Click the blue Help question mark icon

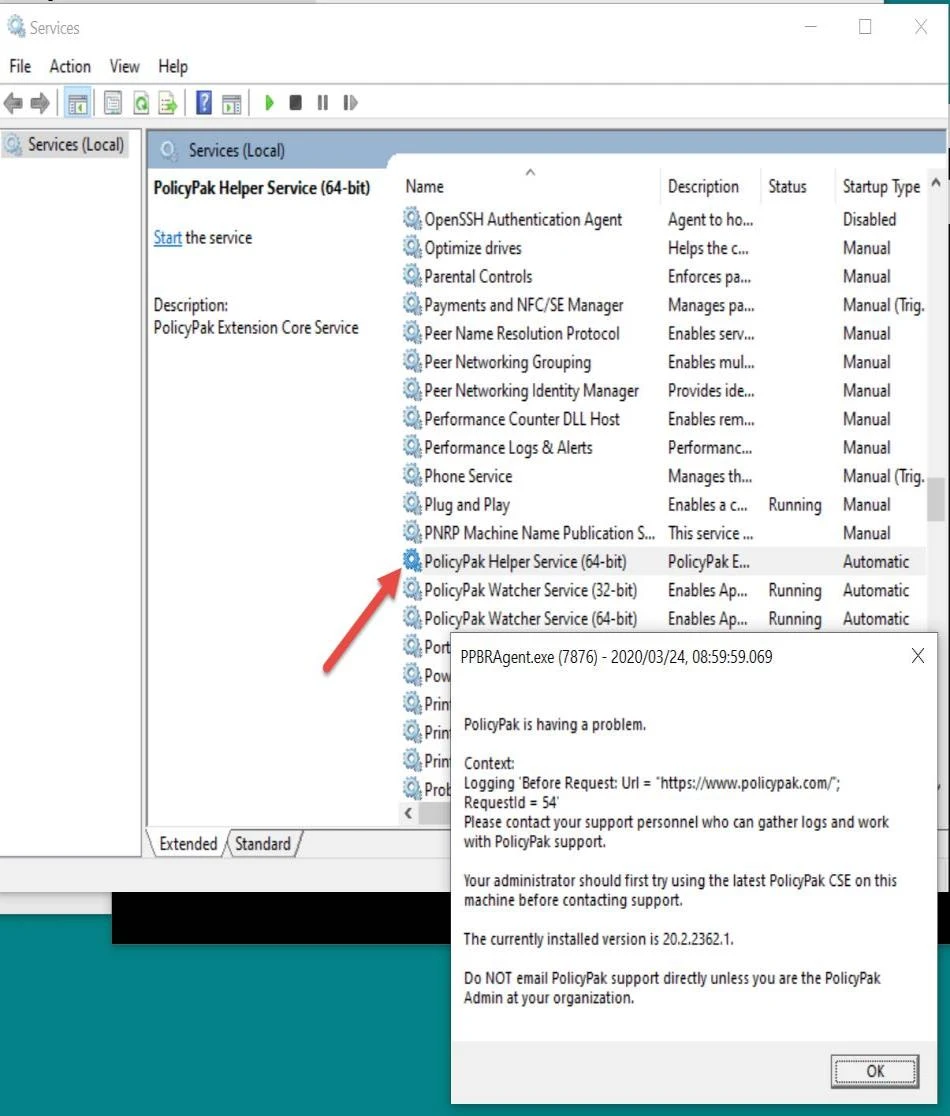[204, 103]
